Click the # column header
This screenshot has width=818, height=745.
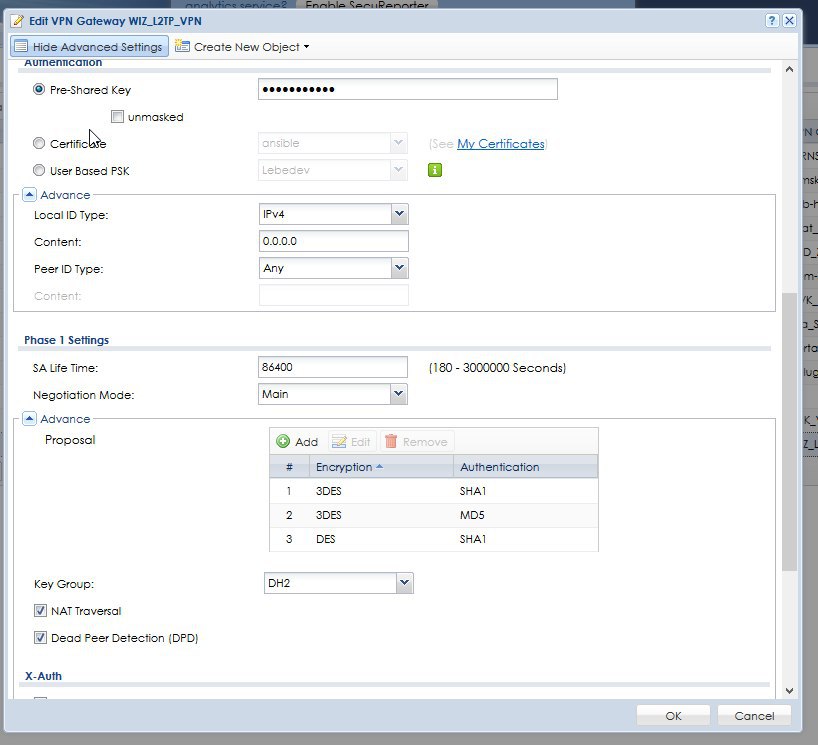290,467
